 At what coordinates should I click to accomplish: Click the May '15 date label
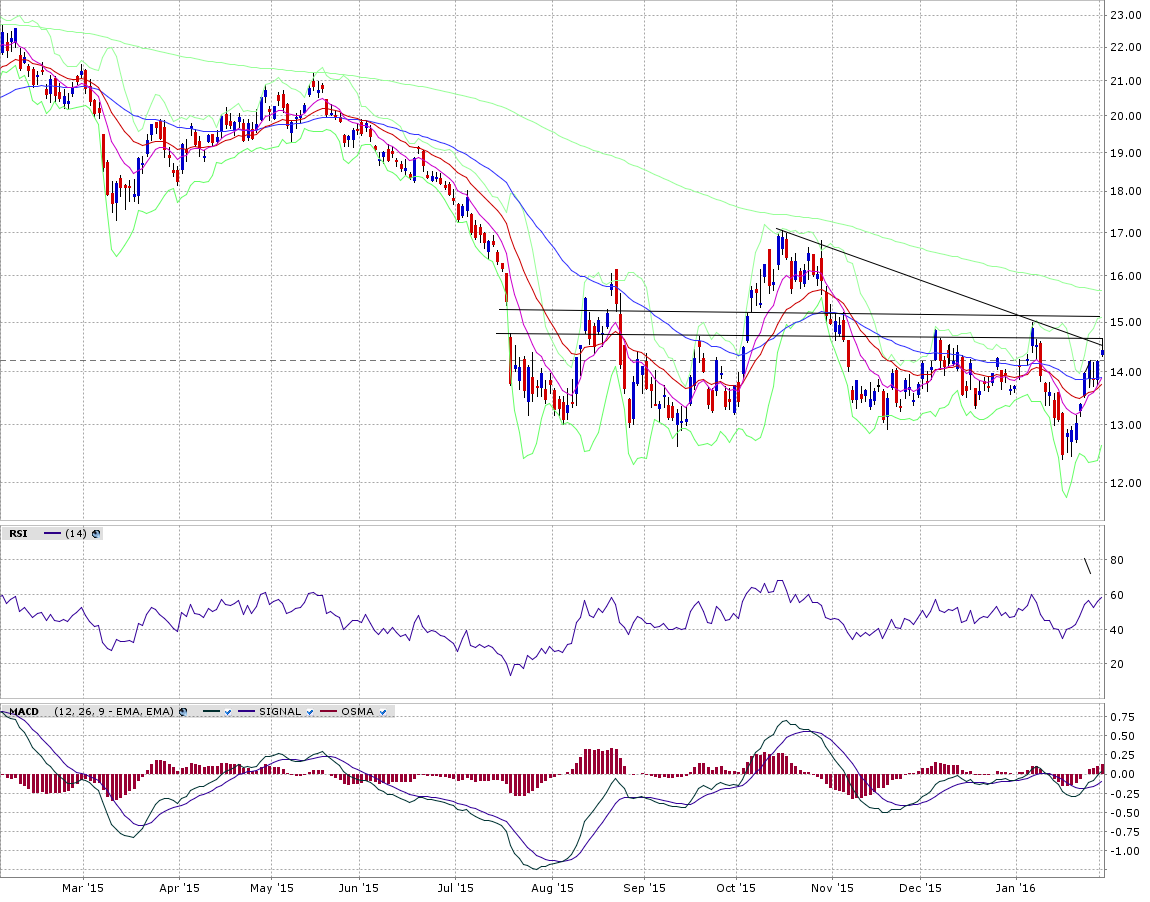point(271,887)
